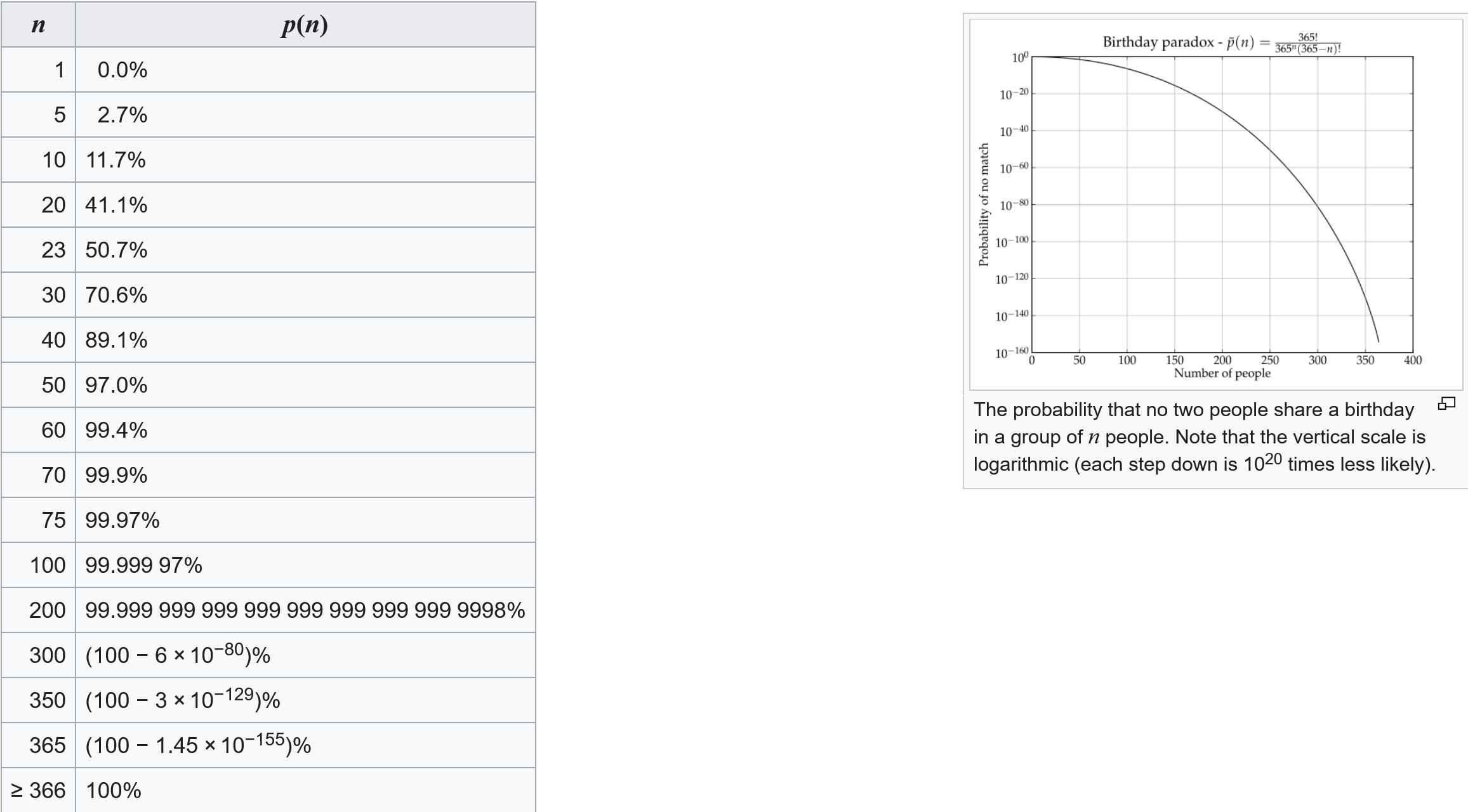1468x812 pixels.
Task: Click the 11.7% probability cell
Action: click(305, 160)
